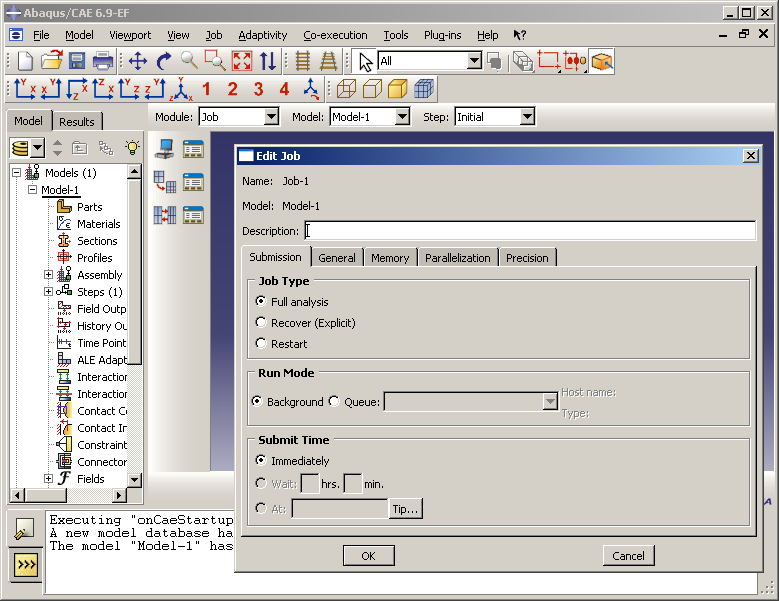Turn perspective on with converging lines icon

click(x=328, y=61)
